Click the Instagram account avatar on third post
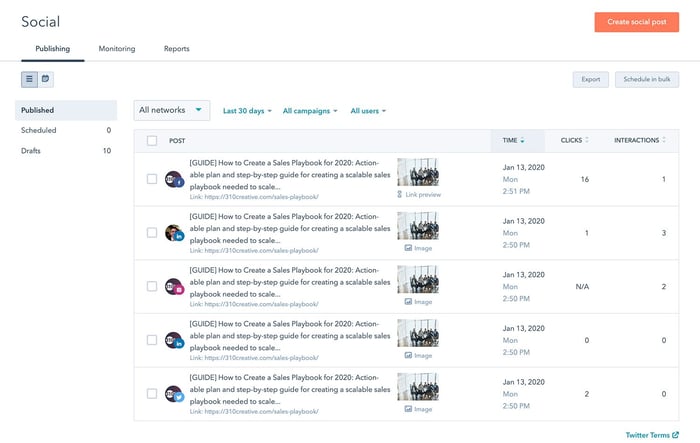Screen dimensions: 700x443 click(x=174, y=287)
